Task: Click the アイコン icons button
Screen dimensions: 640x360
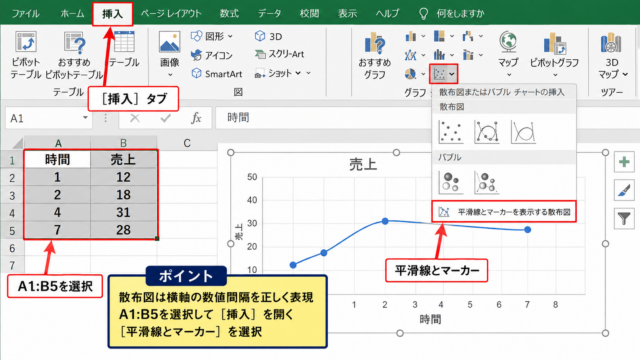Action: click(212, 55)
